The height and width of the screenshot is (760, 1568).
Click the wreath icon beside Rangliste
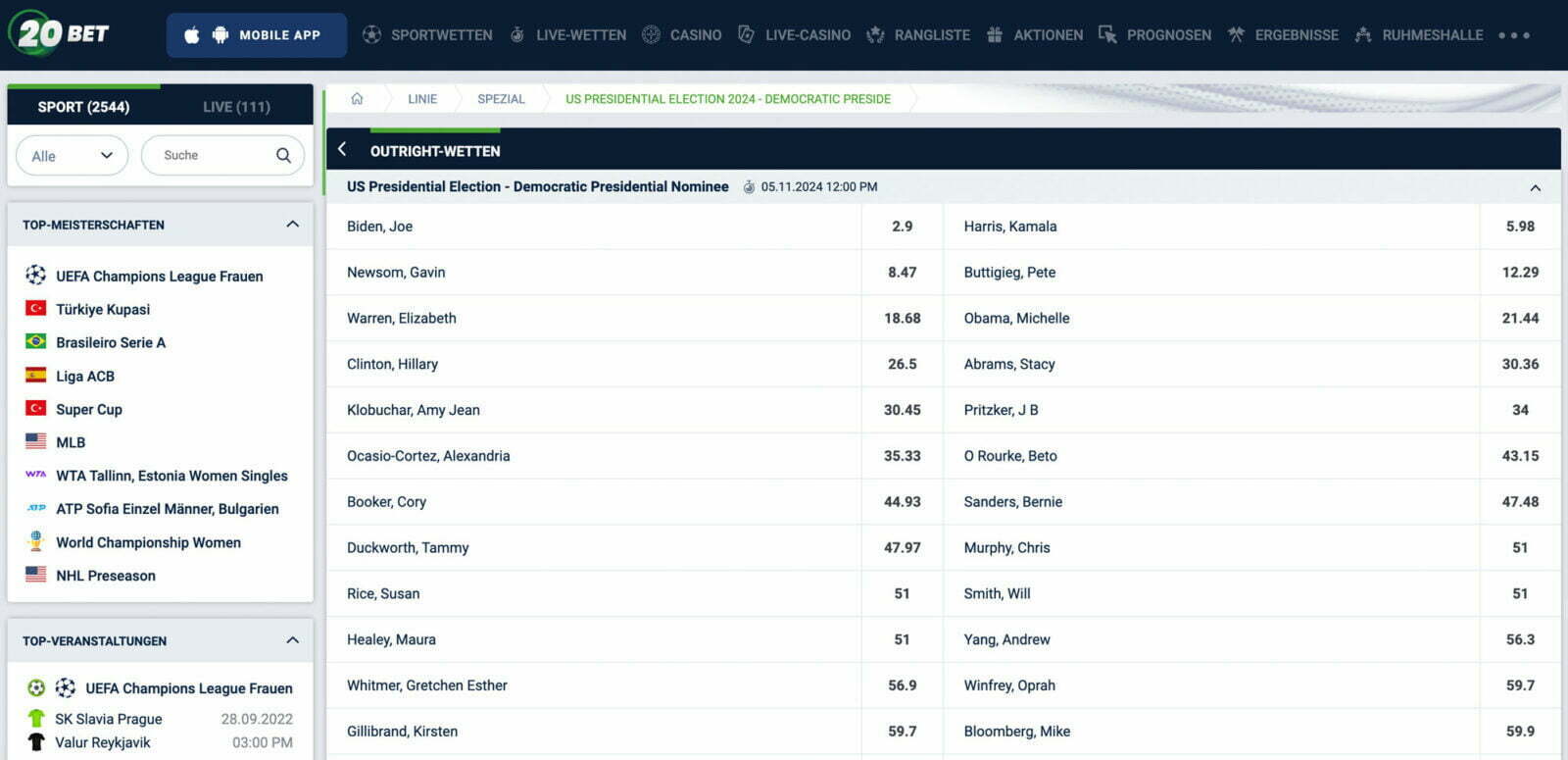point(875,34)
